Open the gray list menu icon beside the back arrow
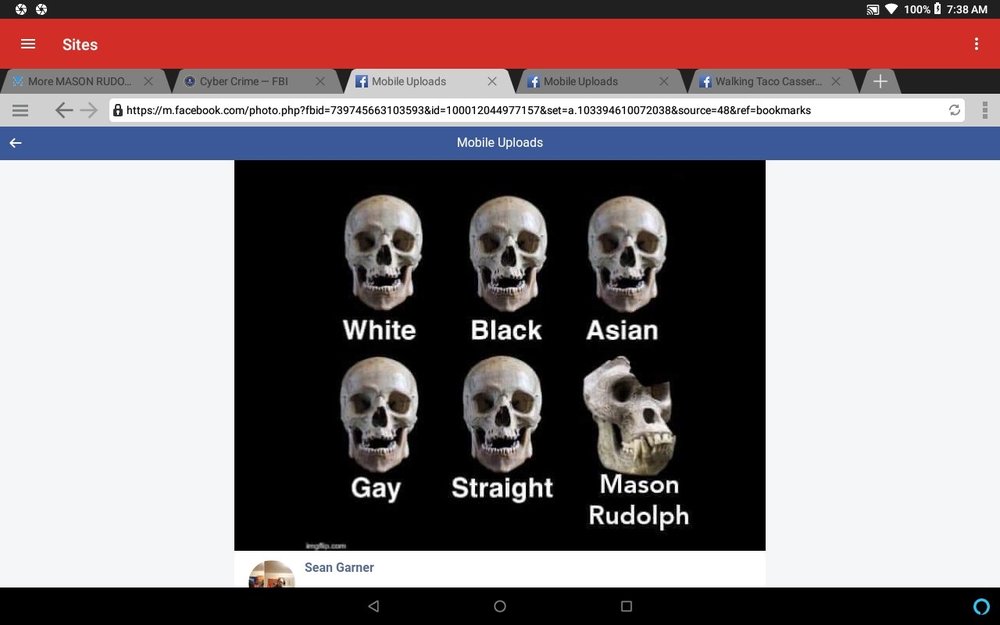The image size is (1000, 625). point(20,110)
